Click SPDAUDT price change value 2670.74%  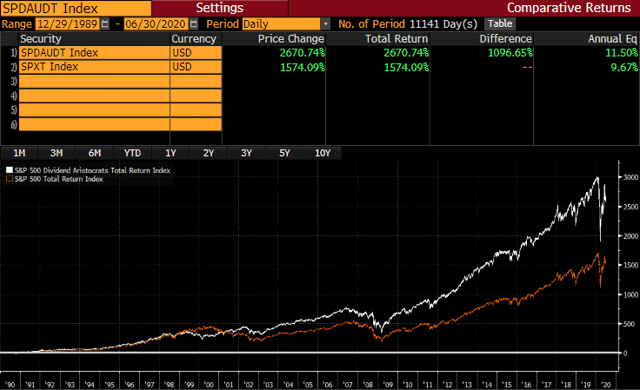click(x=302, y=53)
